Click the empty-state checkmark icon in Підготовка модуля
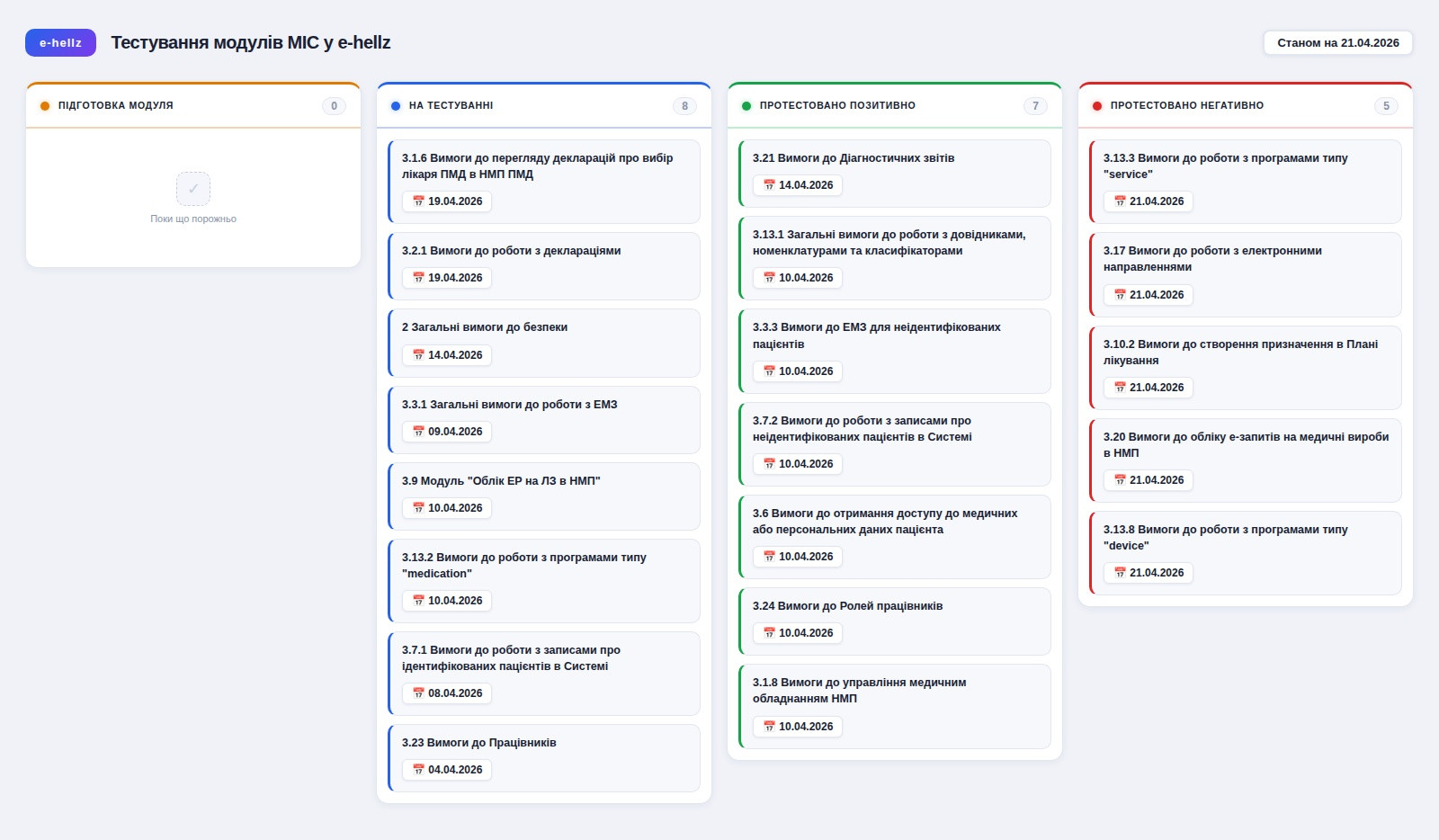 coord(193,189)
